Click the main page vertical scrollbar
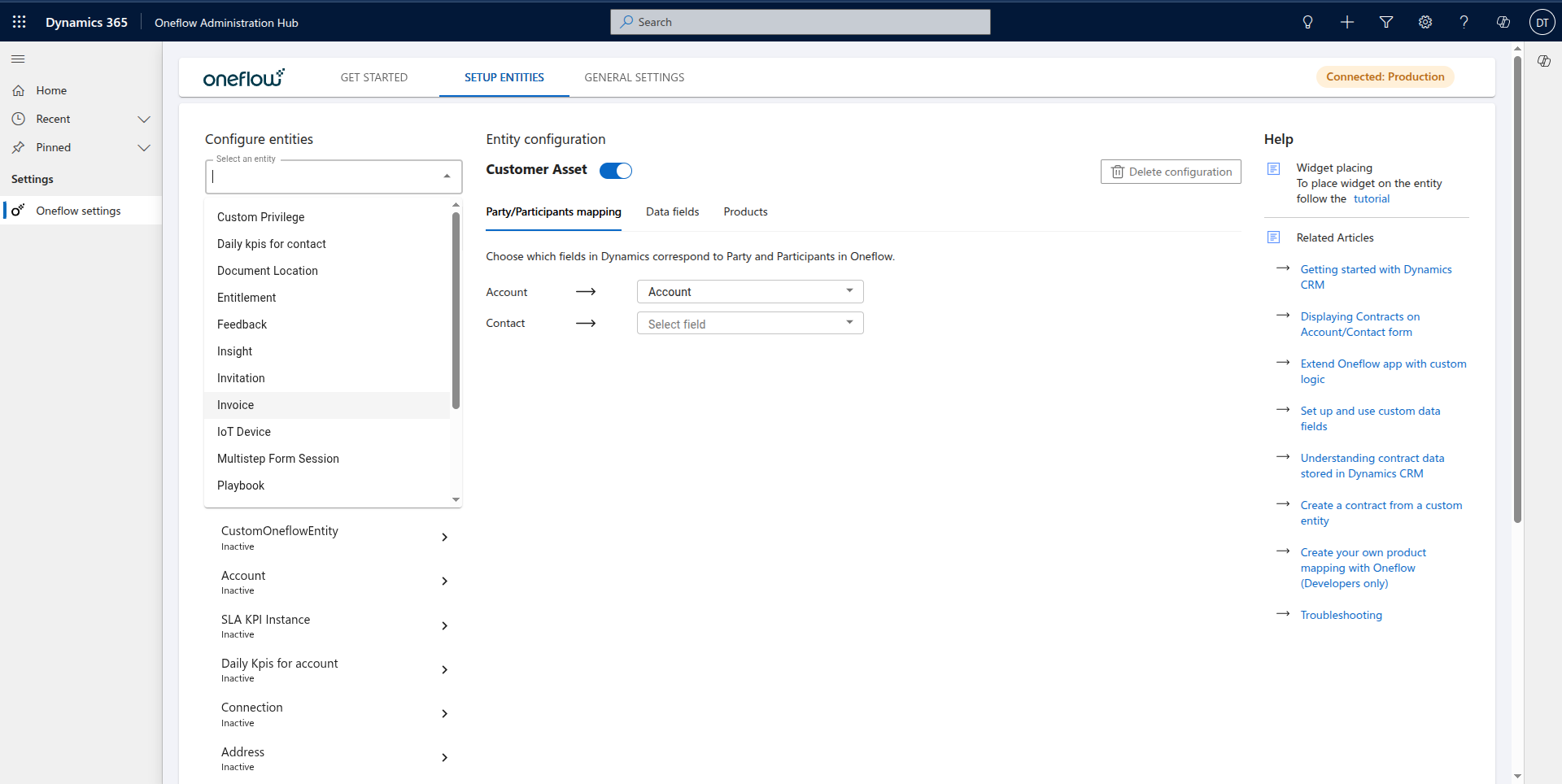Viewport: 1562px width, 784px height. point(1517,289)
